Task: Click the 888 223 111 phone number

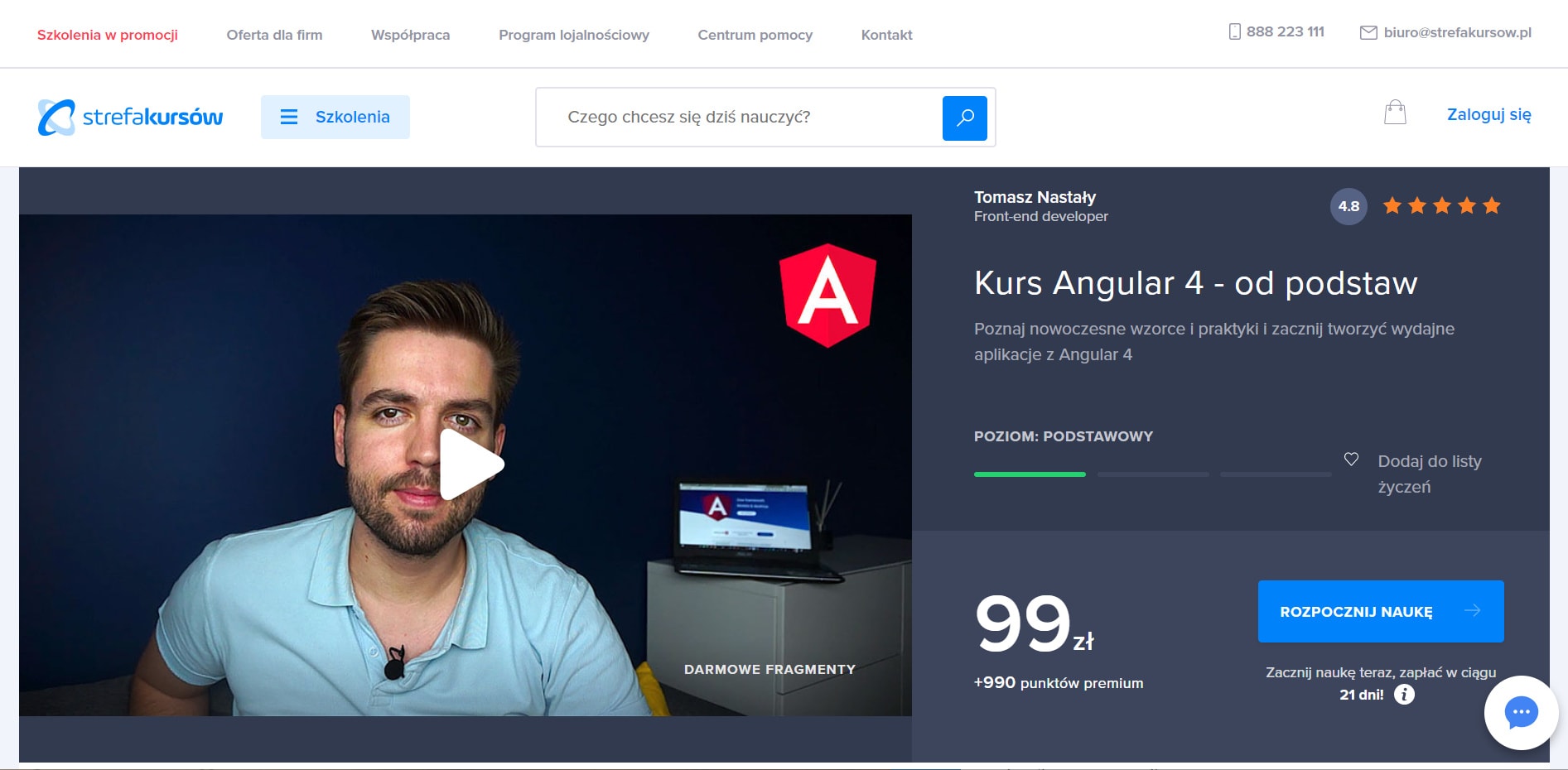Action: (x=1285, y=31)
